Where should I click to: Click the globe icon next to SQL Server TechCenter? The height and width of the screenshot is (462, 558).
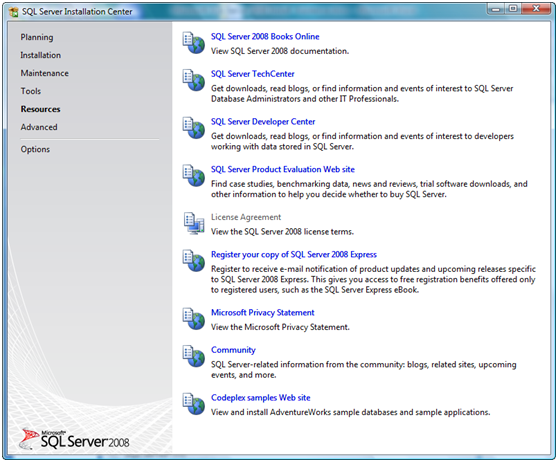[x=194, y=80]
